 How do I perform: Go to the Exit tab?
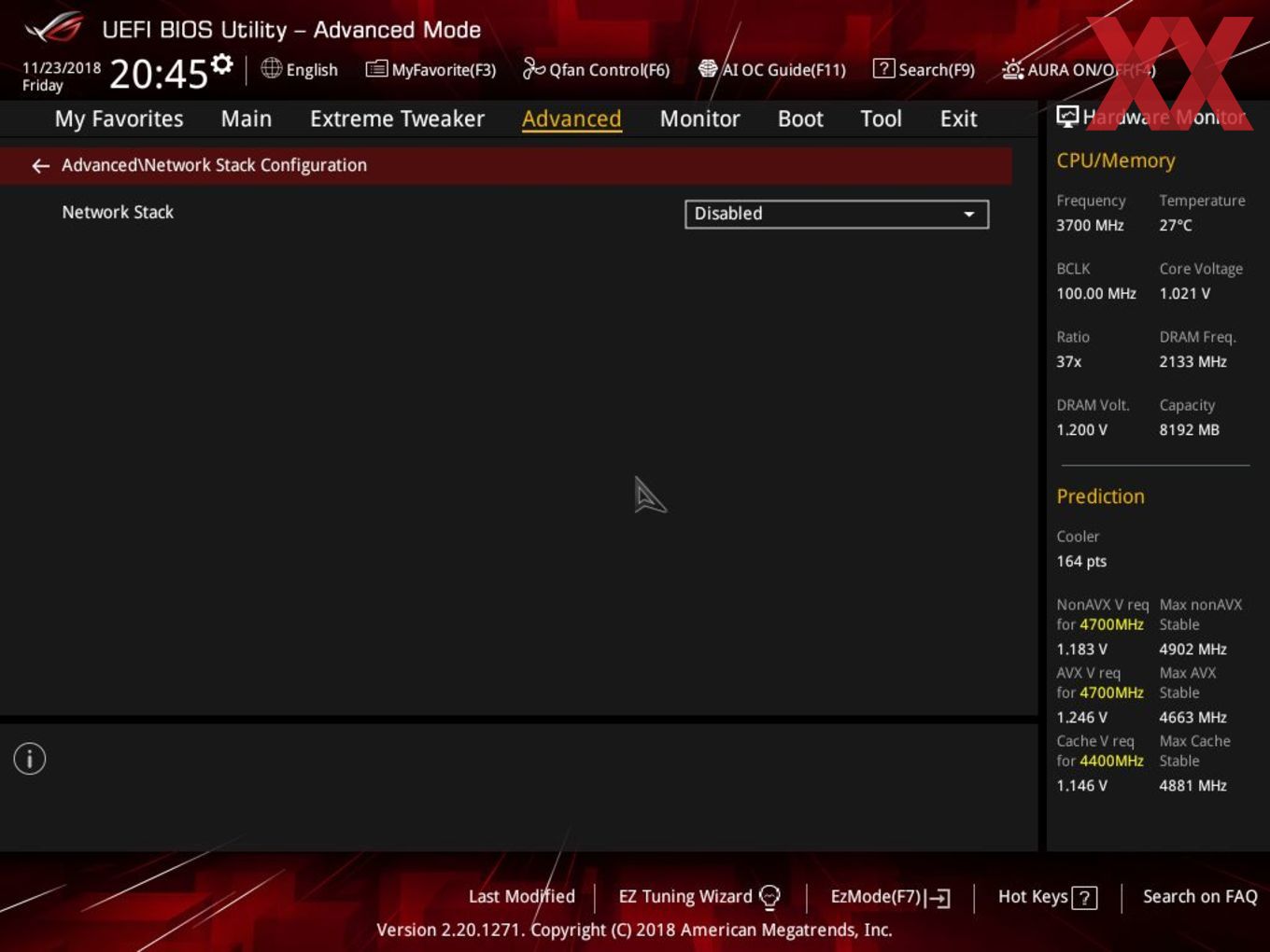coord(958,119)
